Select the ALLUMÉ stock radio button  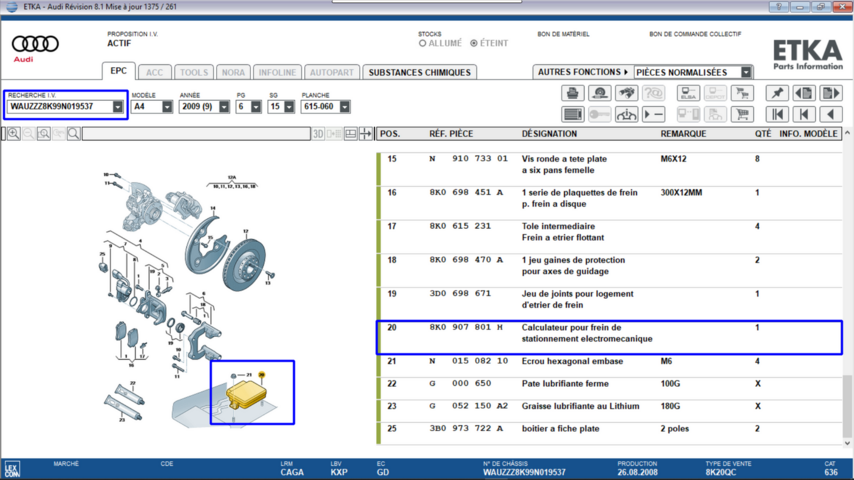422,43
